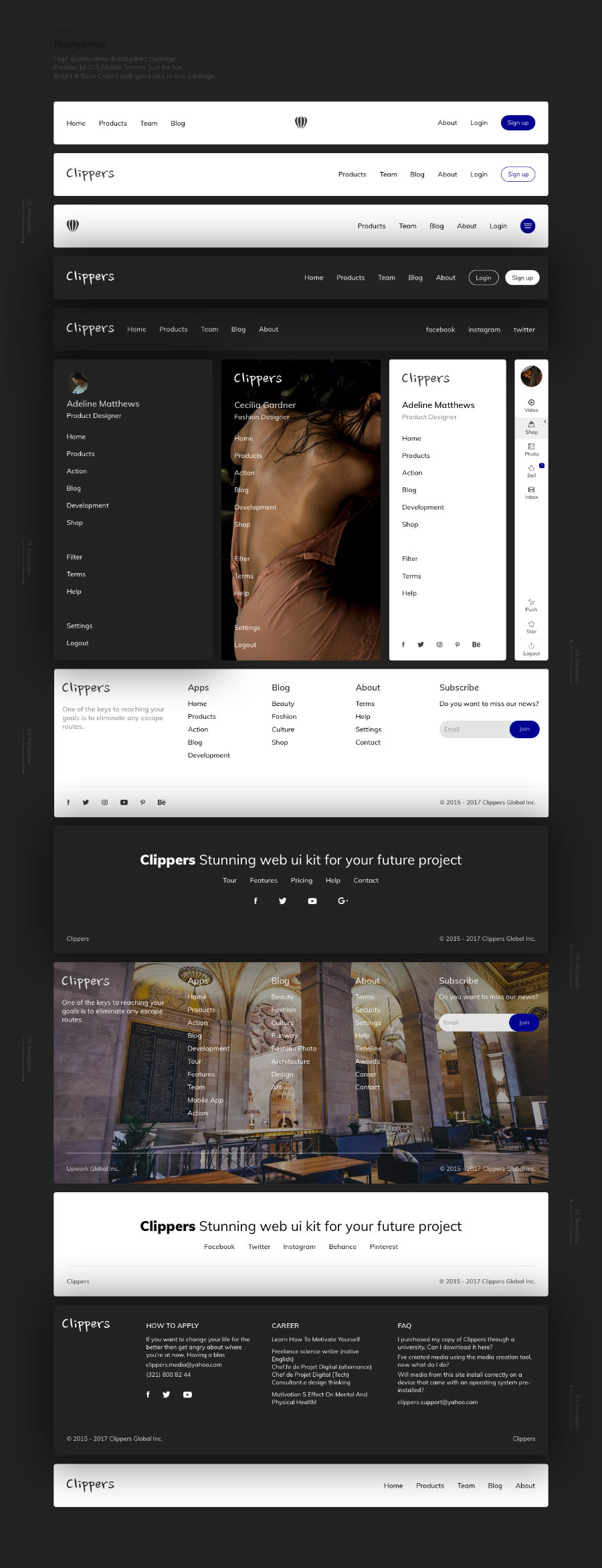
Task: Click the Email field in the photo-background footer
Action: coord(475,1022)
